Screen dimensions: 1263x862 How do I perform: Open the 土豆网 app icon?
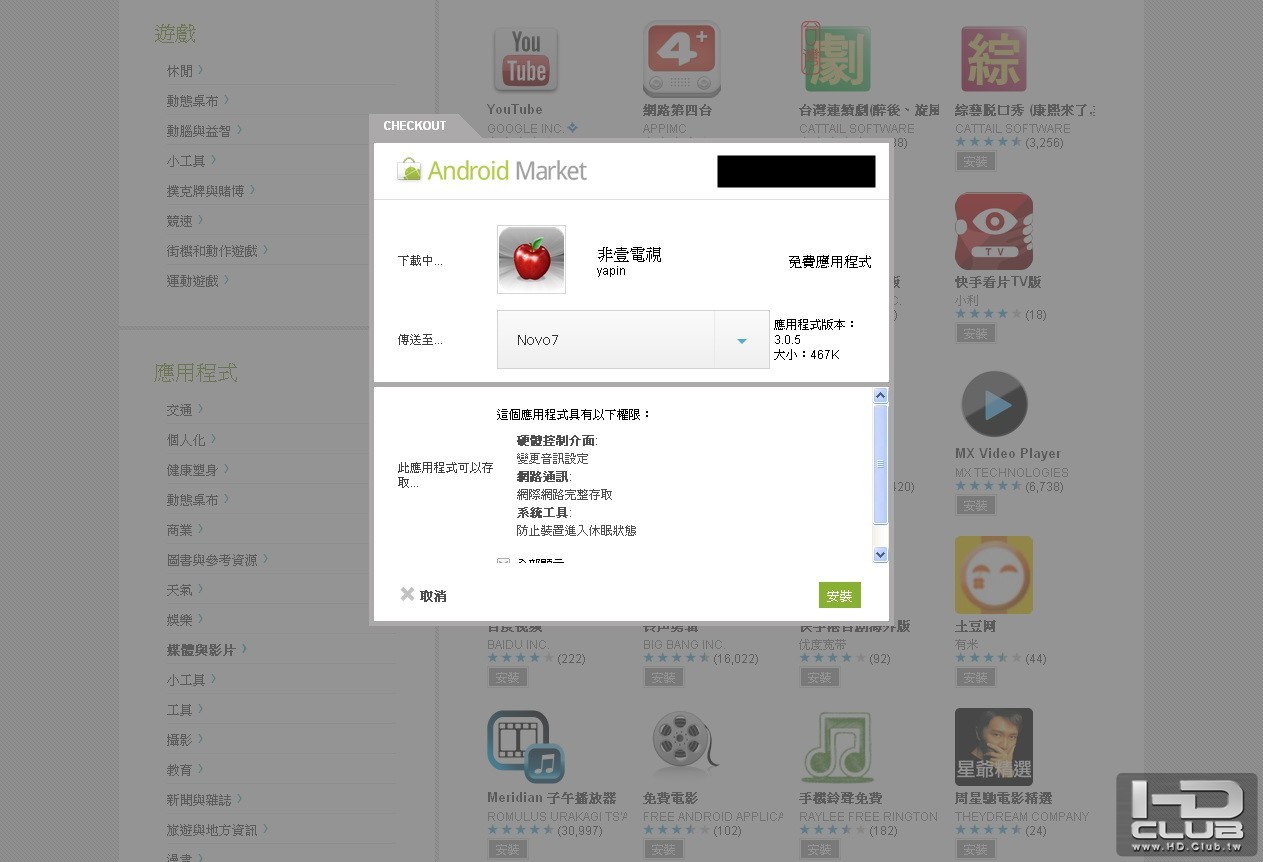pos(994,575)
